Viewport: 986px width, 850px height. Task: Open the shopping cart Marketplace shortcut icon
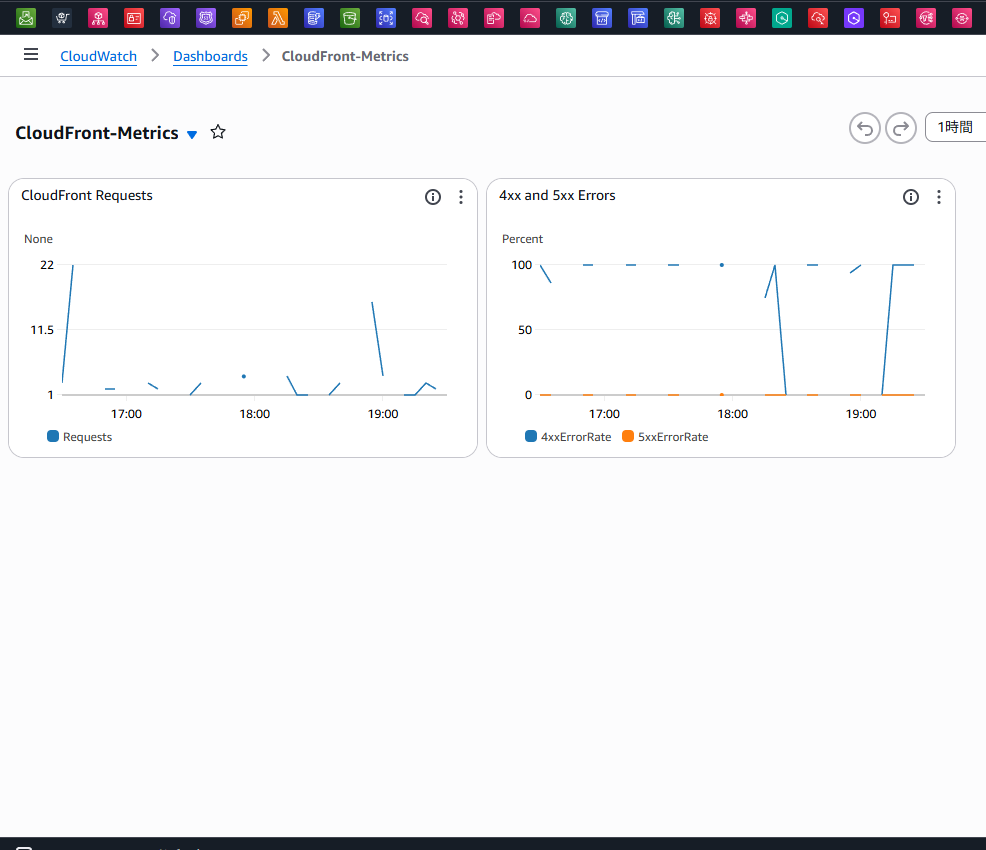[62, 18]
